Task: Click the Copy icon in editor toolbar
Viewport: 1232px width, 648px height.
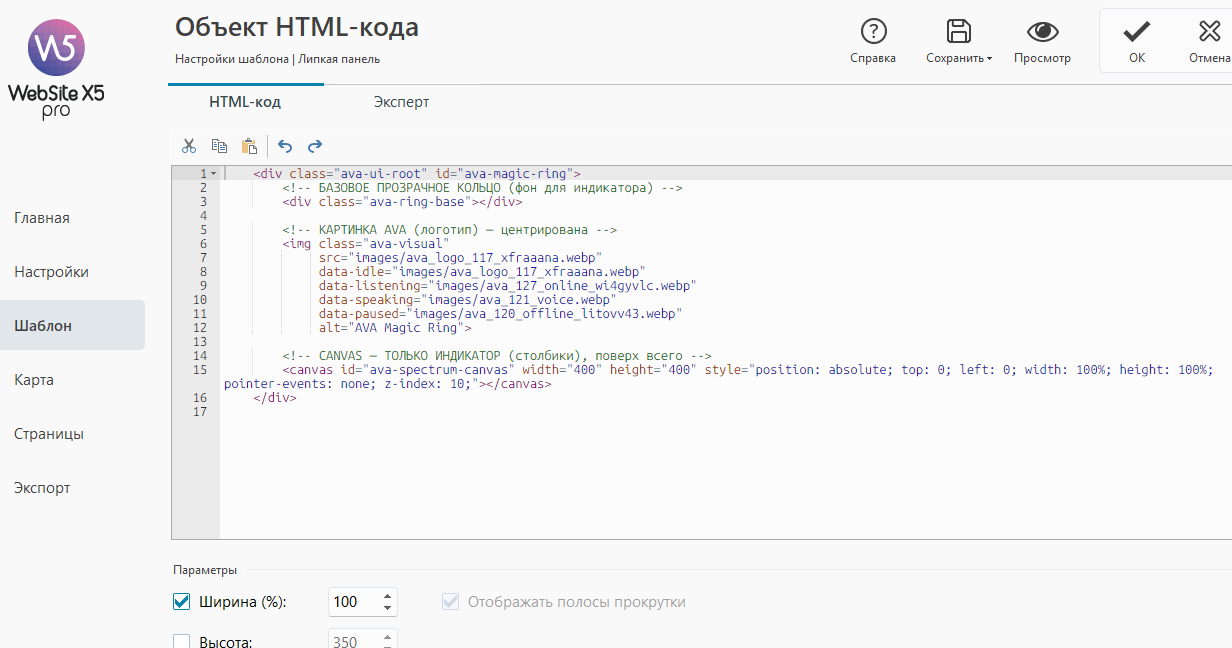Action: coord(219,145)
